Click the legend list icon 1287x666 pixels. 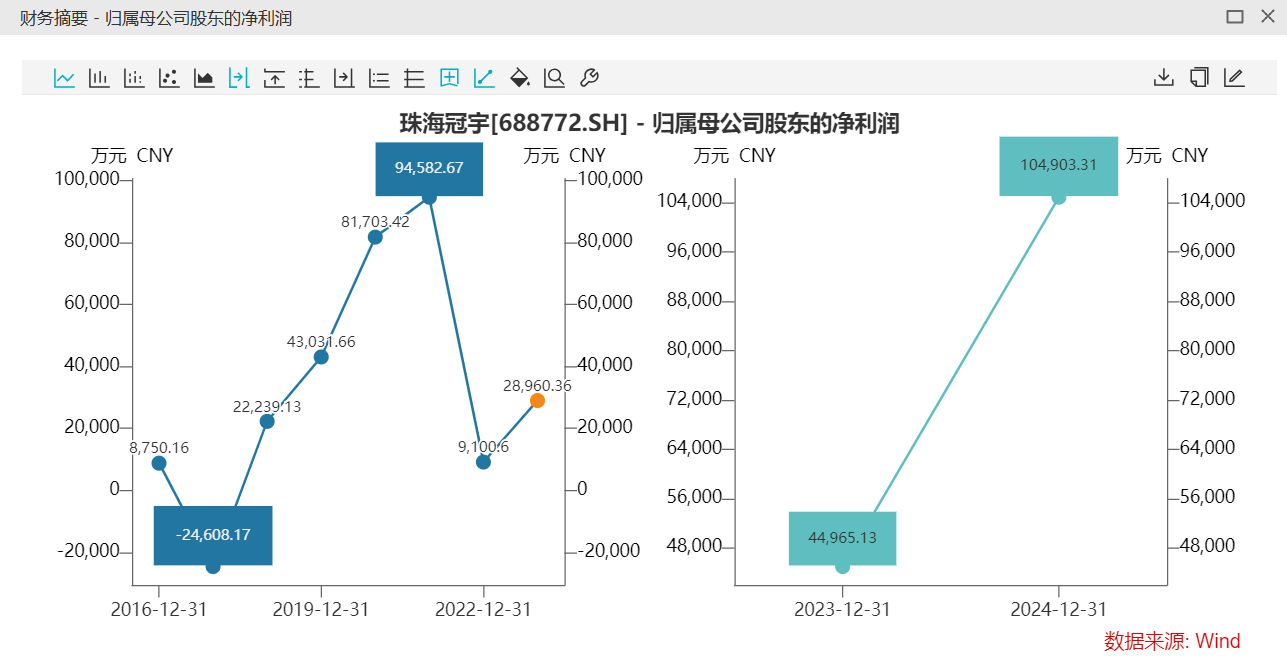pos(379,78)
